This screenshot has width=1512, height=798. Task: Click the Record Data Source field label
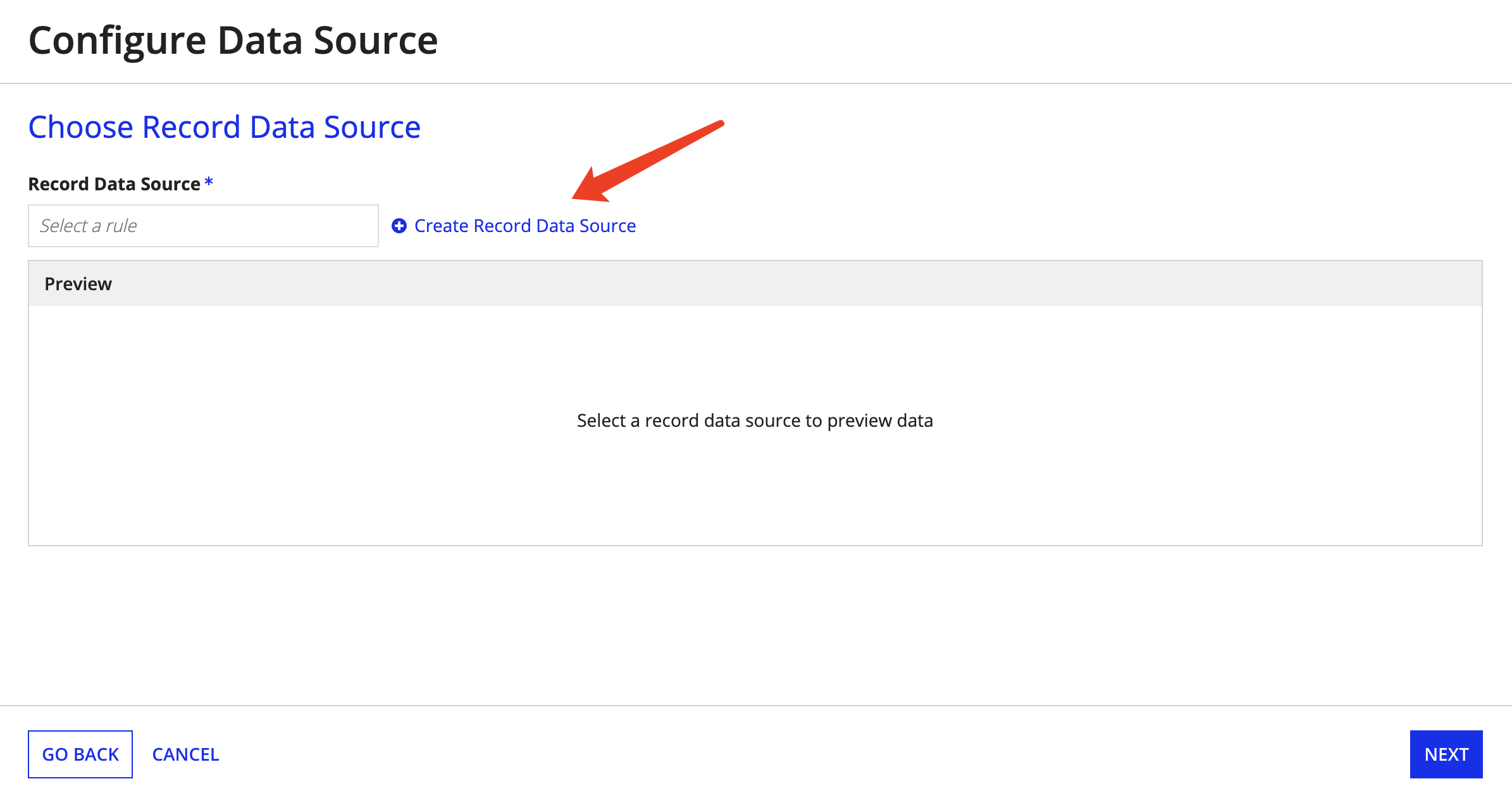coord(115,184)
